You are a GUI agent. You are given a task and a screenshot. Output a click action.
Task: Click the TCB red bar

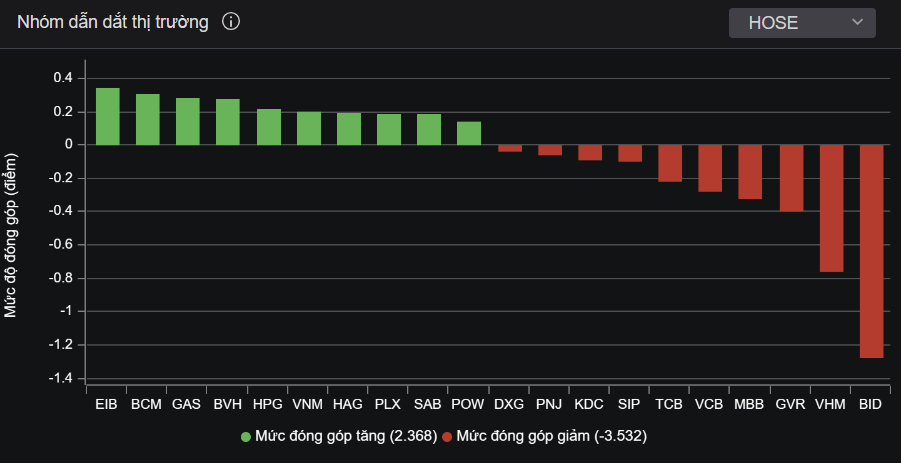pos(670,163)
